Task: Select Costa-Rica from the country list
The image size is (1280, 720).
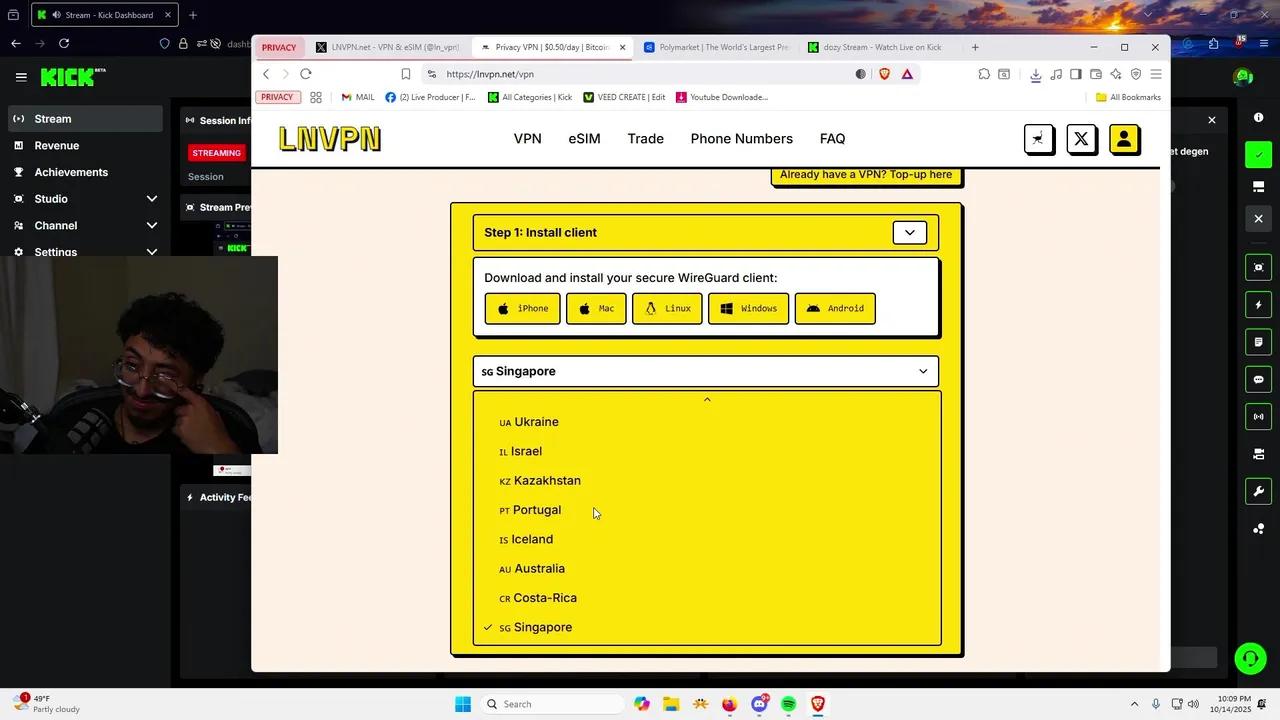Action: pyautogui.click(x=538, y=598)
